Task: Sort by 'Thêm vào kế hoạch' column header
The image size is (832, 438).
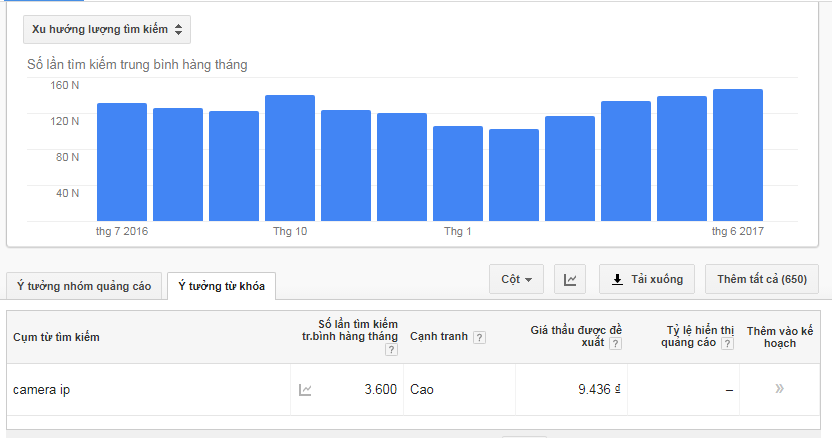Action: pos(779,337)
